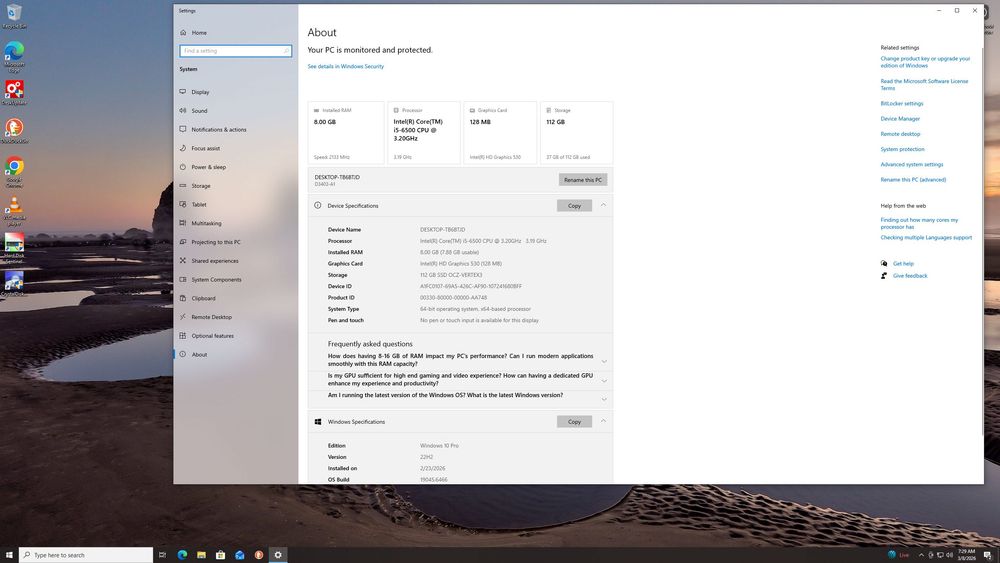The width and height of the screenshot is (1000, 563).
Task: Click the Find a setting search box
Action: (x=235, y=51)
